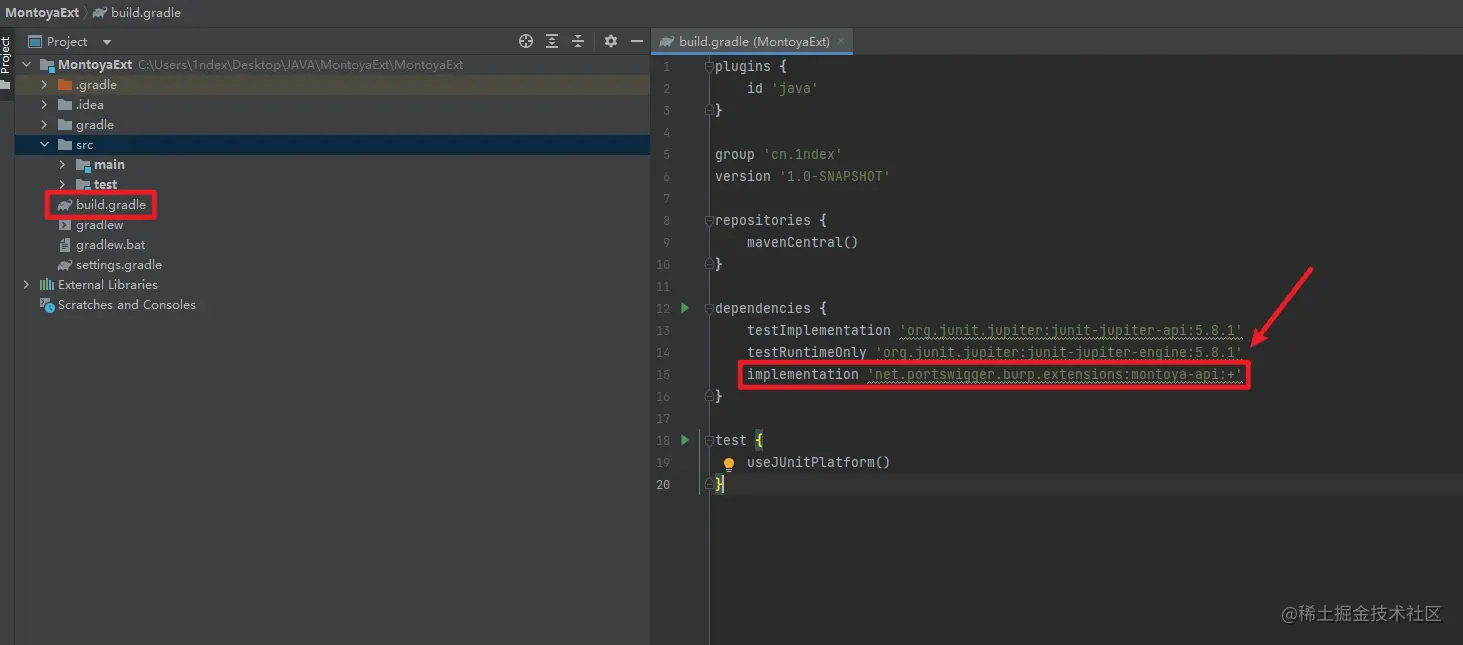Click useJUnitPlatform() in test block
This screenshot has width=1463, height=645.
(818, 462)
